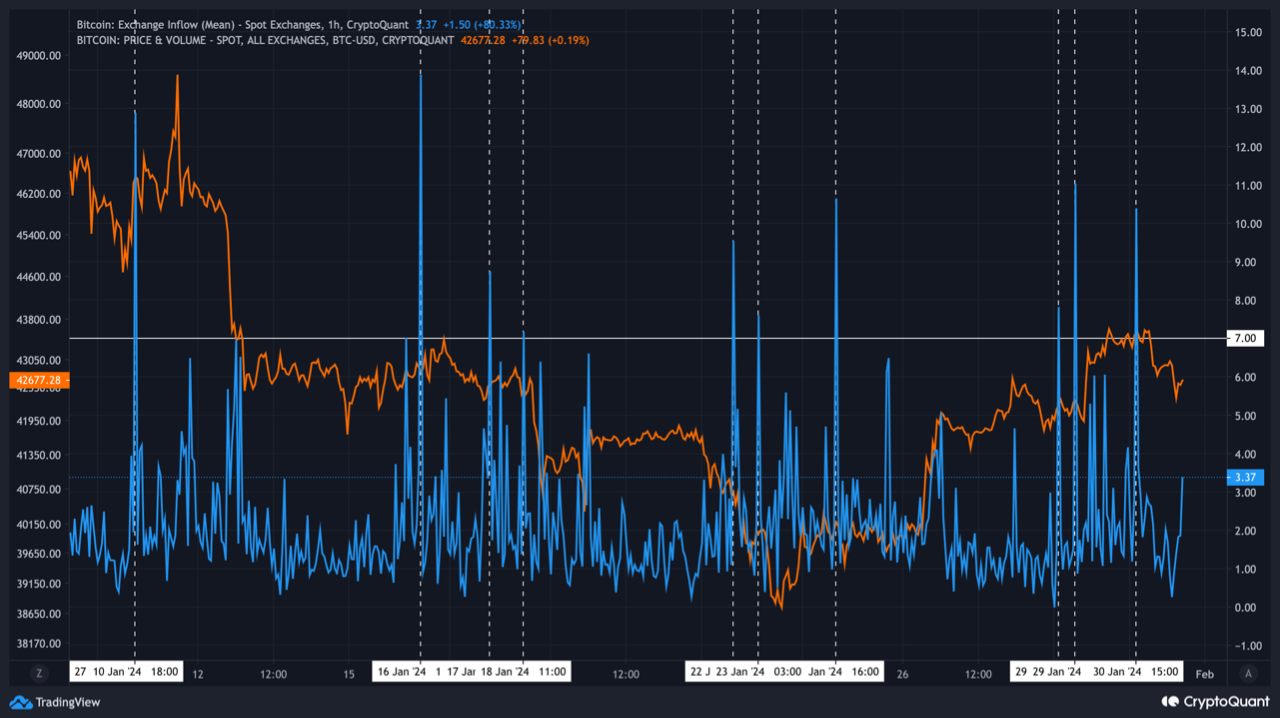Click the white 7.00 horizontal line label
Image resolution: width=1280 pixels, height=718 pixels.
tap(1245, 338)
